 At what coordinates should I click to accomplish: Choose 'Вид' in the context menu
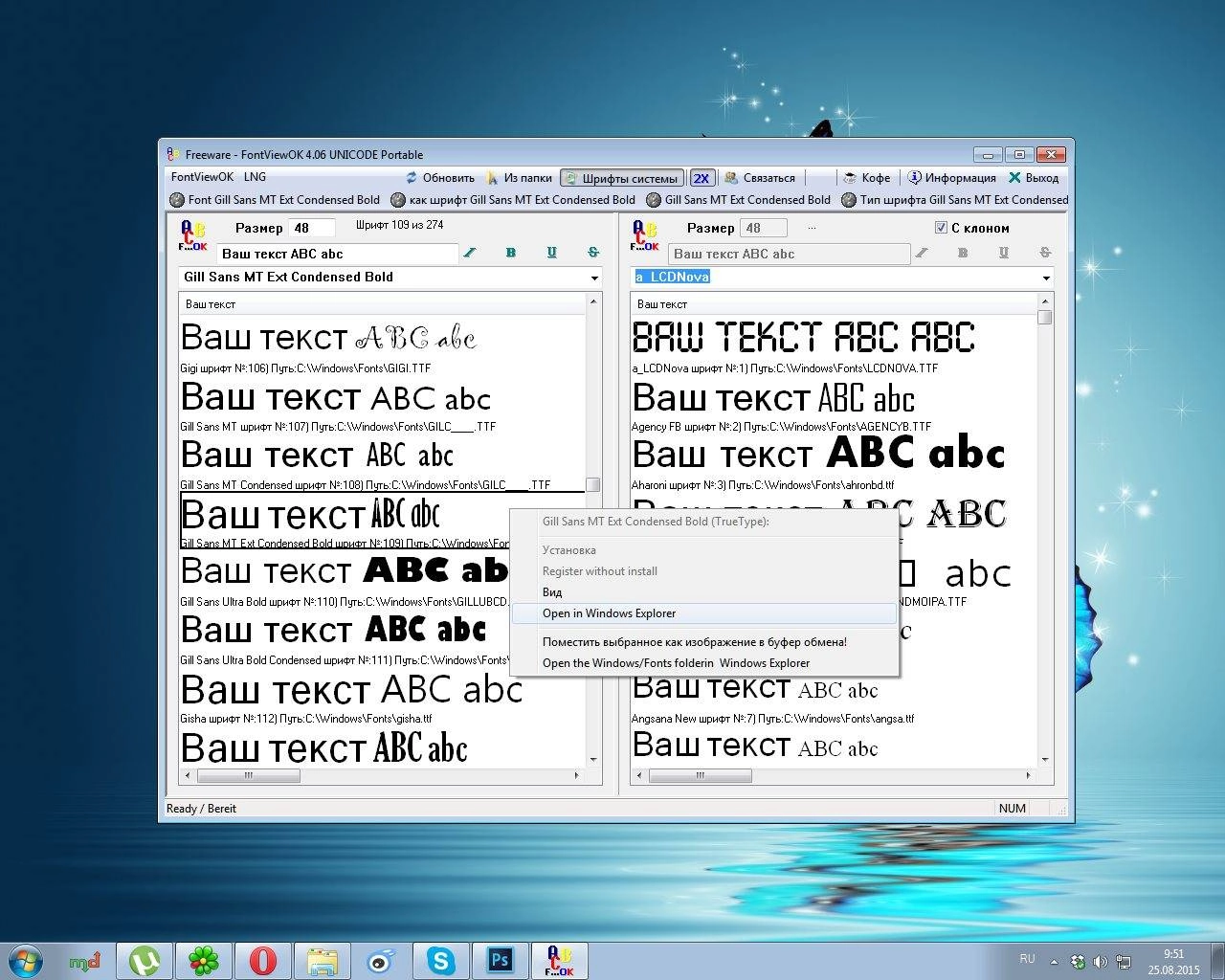click(704, 592)
